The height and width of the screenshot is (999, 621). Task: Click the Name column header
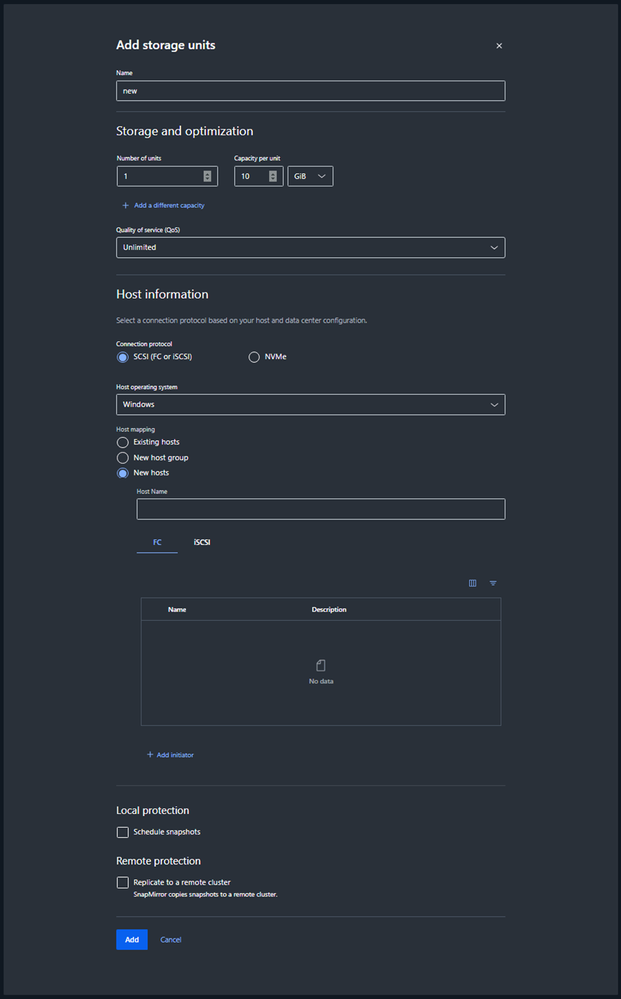pyautogui.click(x=177, y=610)
